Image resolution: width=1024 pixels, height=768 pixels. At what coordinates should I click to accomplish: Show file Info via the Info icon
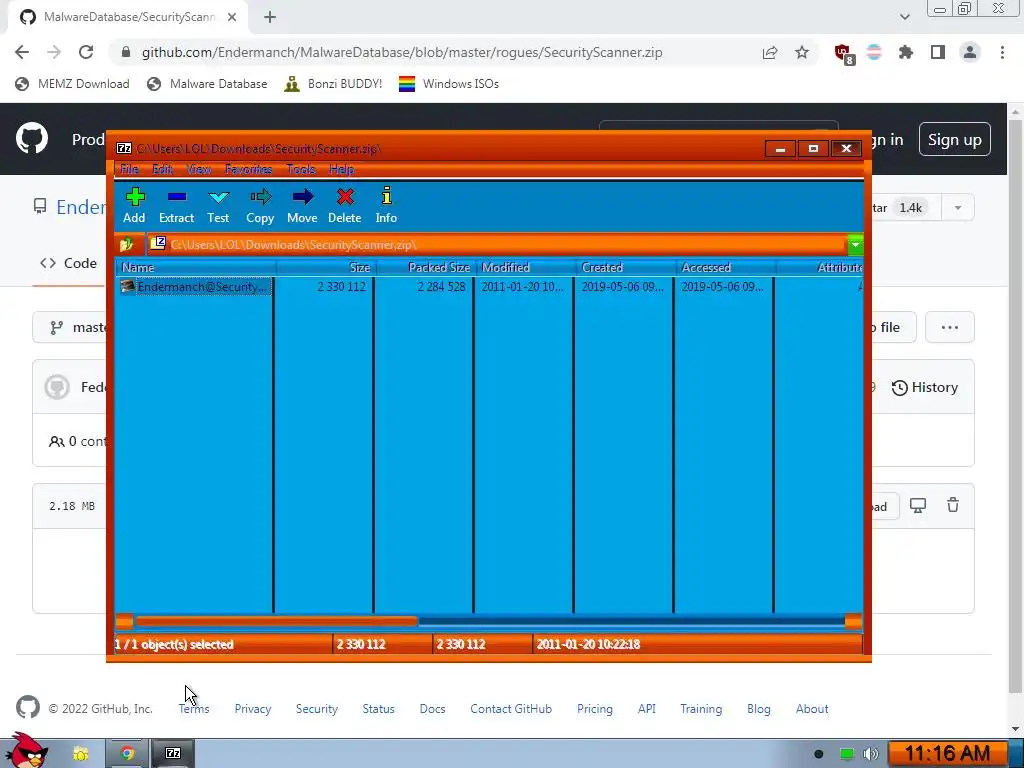point(386,206)
